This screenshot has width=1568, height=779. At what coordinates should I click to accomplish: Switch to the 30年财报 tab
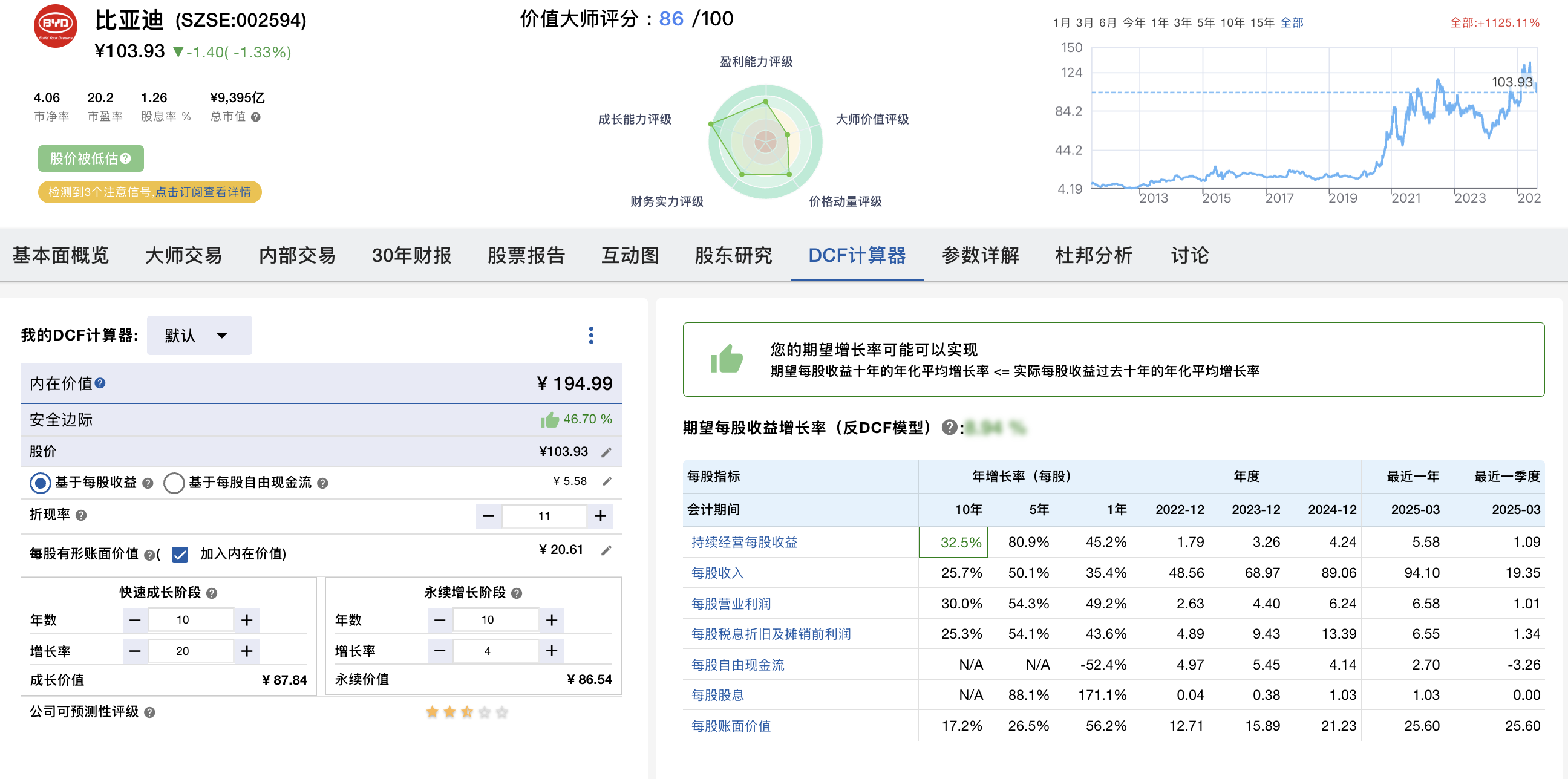coord(411,256)
